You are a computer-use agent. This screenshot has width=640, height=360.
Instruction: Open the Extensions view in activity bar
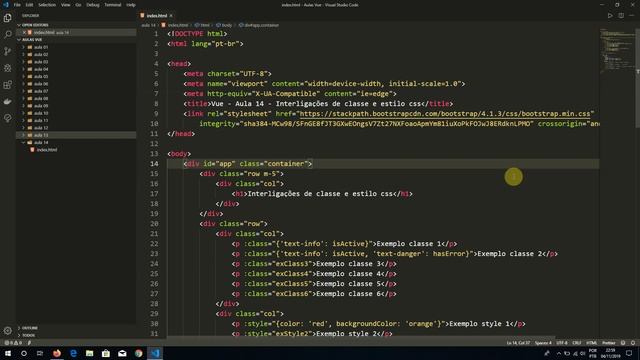(x=7, y=85)
